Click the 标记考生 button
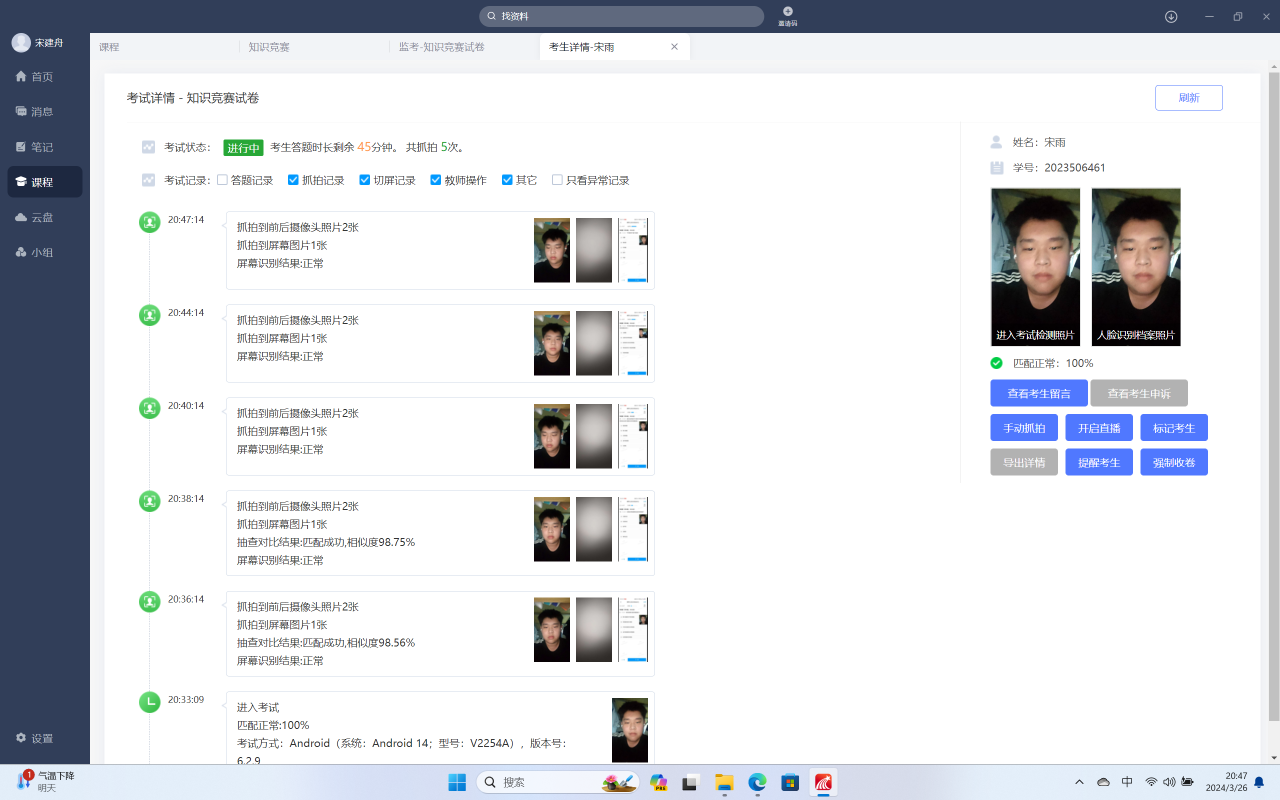The image size is (1280, 800). pos(1174,428)
